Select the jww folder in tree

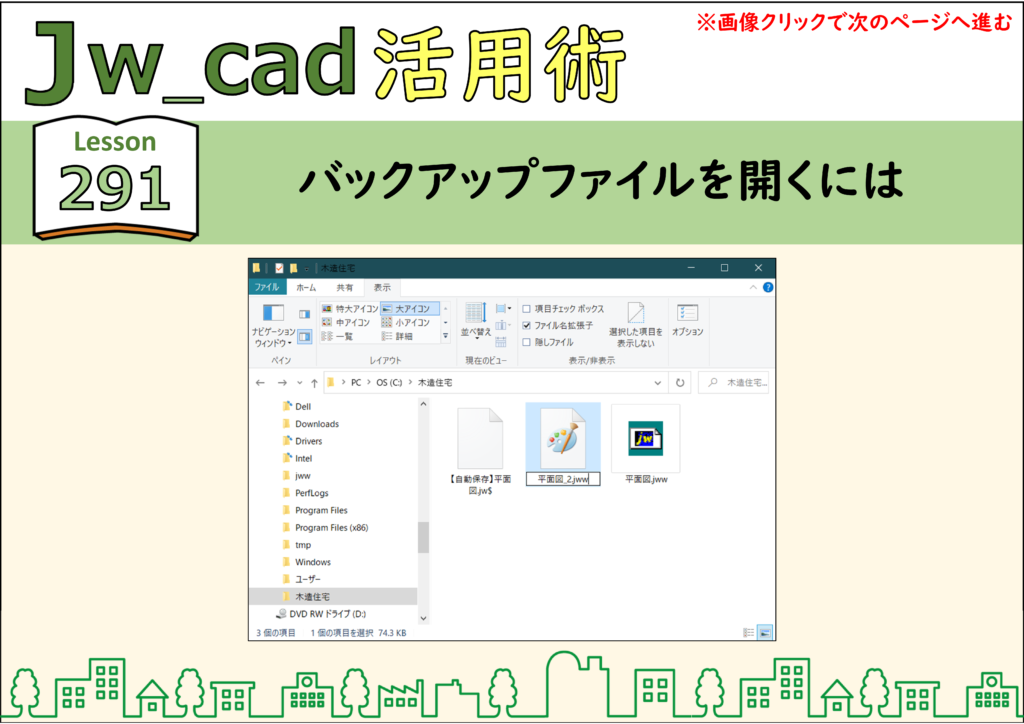(x=296, y=475)
